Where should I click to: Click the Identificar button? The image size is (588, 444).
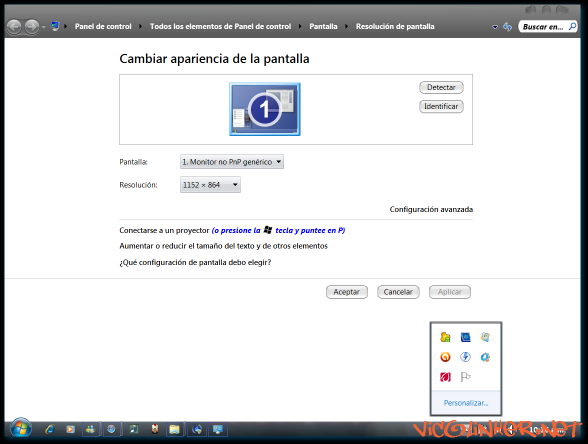tap(441, 106)
